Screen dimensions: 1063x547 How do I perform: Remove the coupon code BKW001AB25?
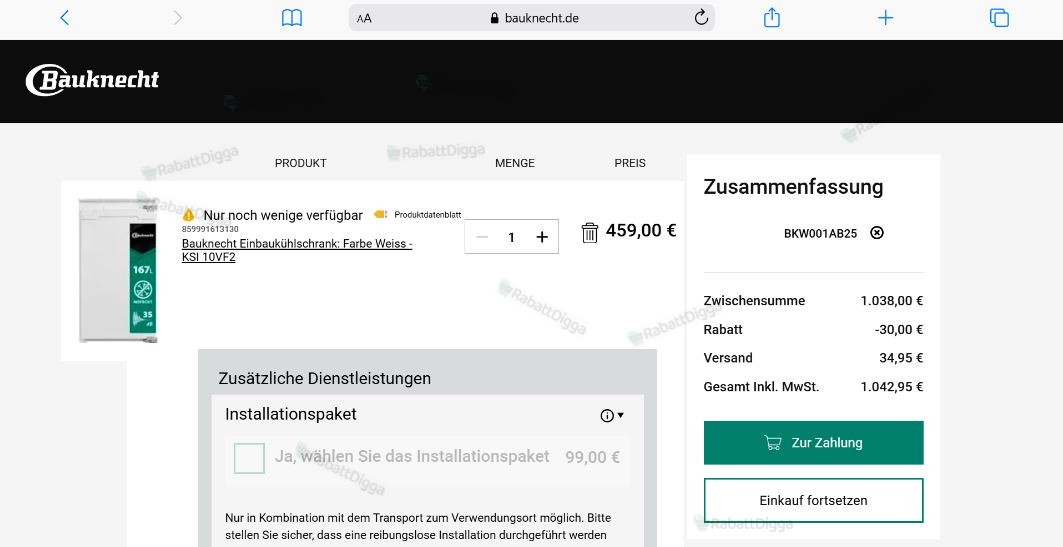click(877, 232)
